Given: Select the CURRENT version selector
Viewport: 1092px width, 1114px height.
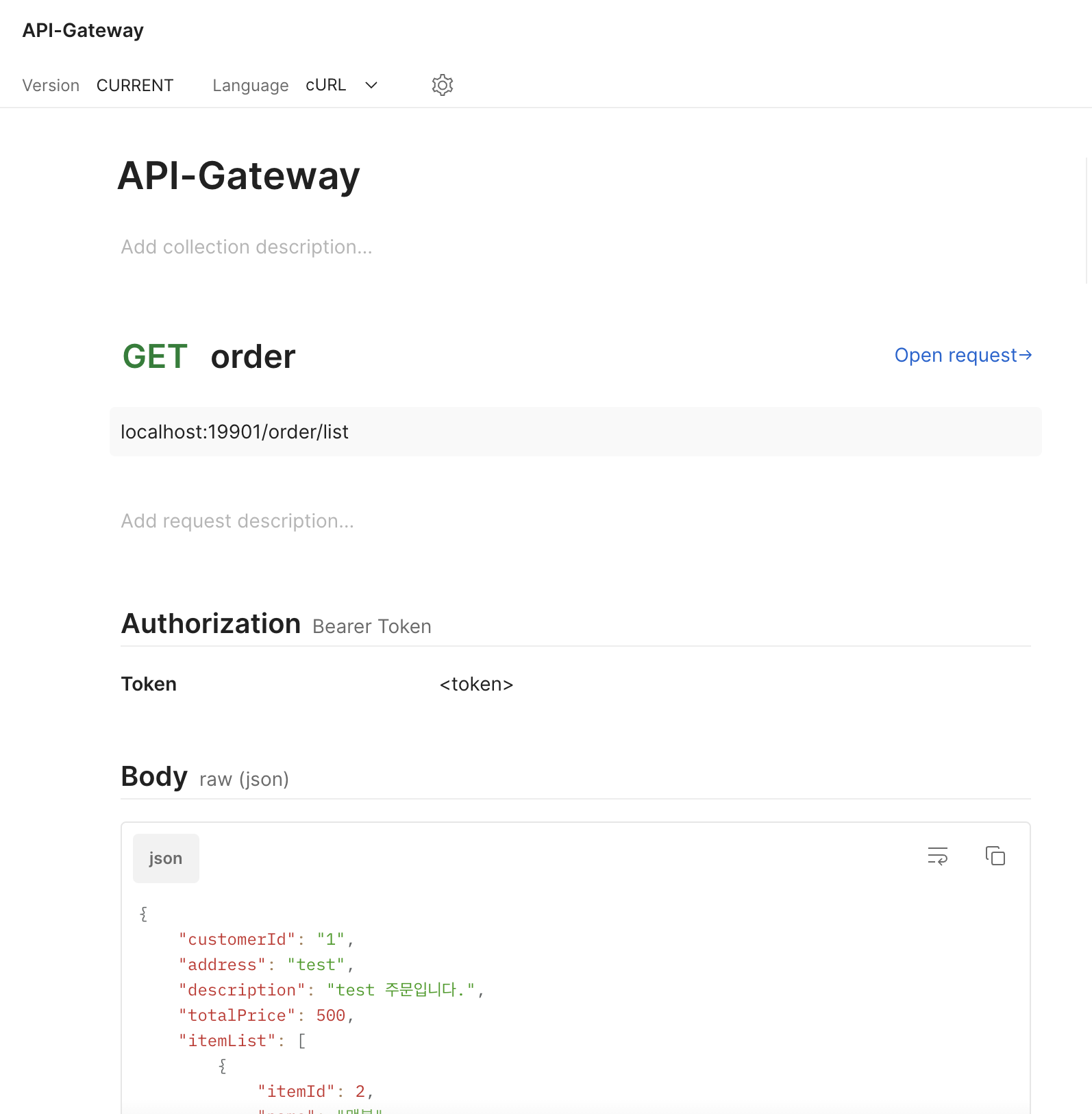Looking at the screenshot, I should [135, 85].
